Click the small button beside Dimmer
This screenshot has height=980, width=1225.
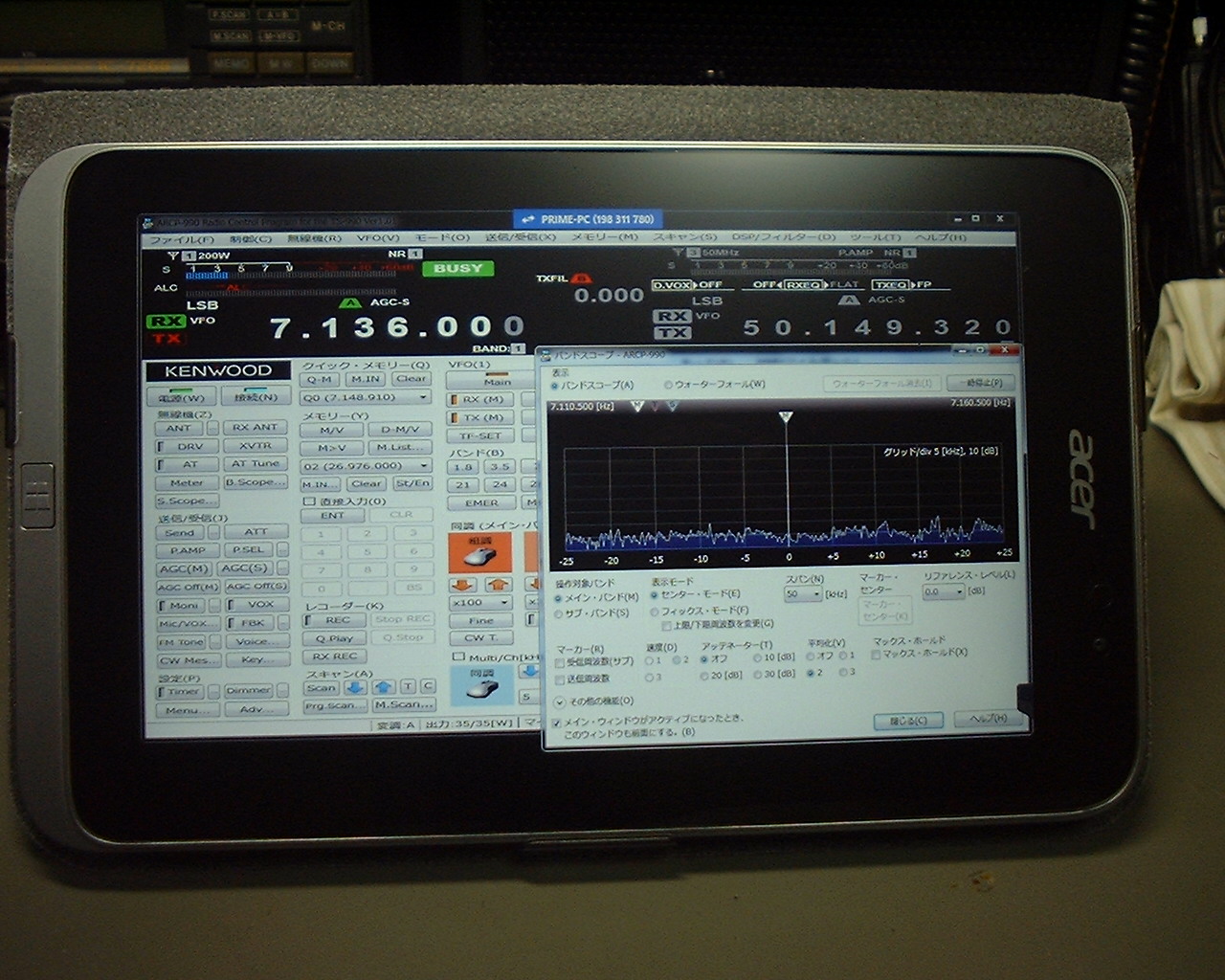282,691
